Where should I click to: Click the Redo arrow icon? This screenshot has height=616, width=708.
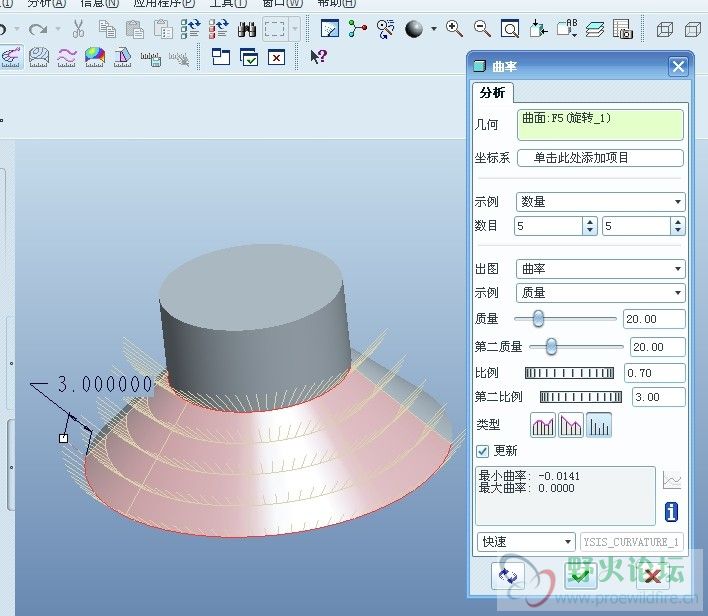click(38, 29)
